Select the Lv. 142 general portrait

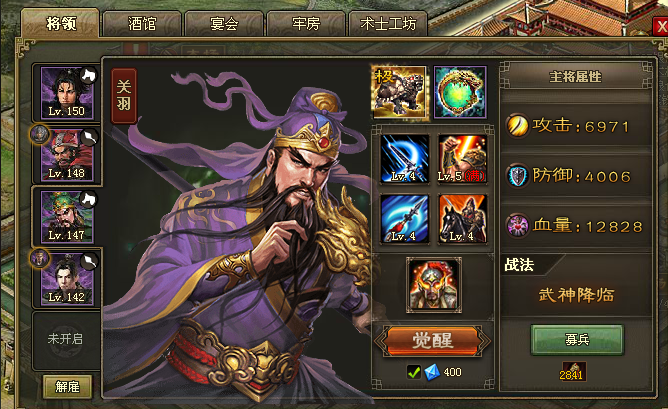coord(67,279)
